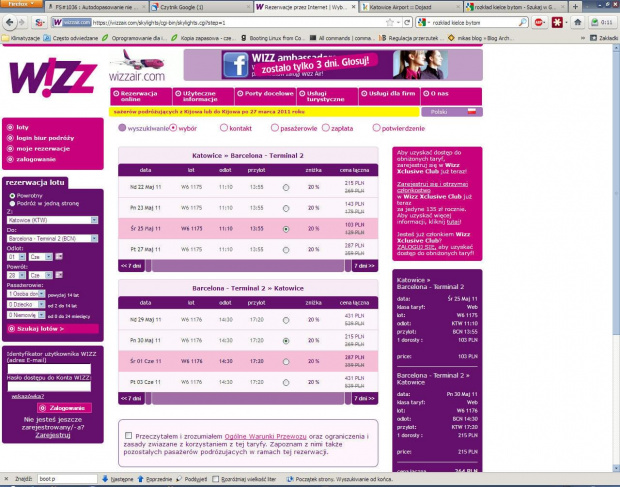Viewport: 620px width, 487px height.
Task: Open the Powrót day dropdown
Action: pyautogui.click(x=17, y=275)
